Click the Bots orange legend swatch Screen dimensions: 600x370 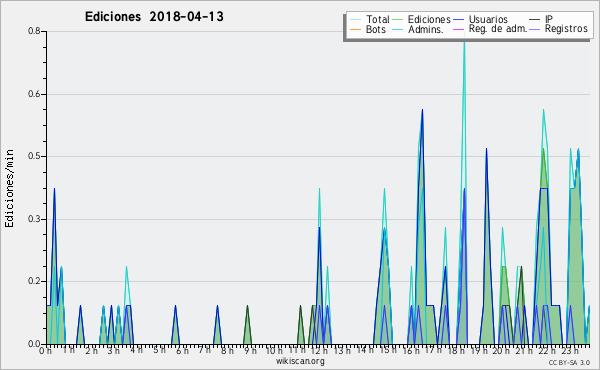[355, 29]
